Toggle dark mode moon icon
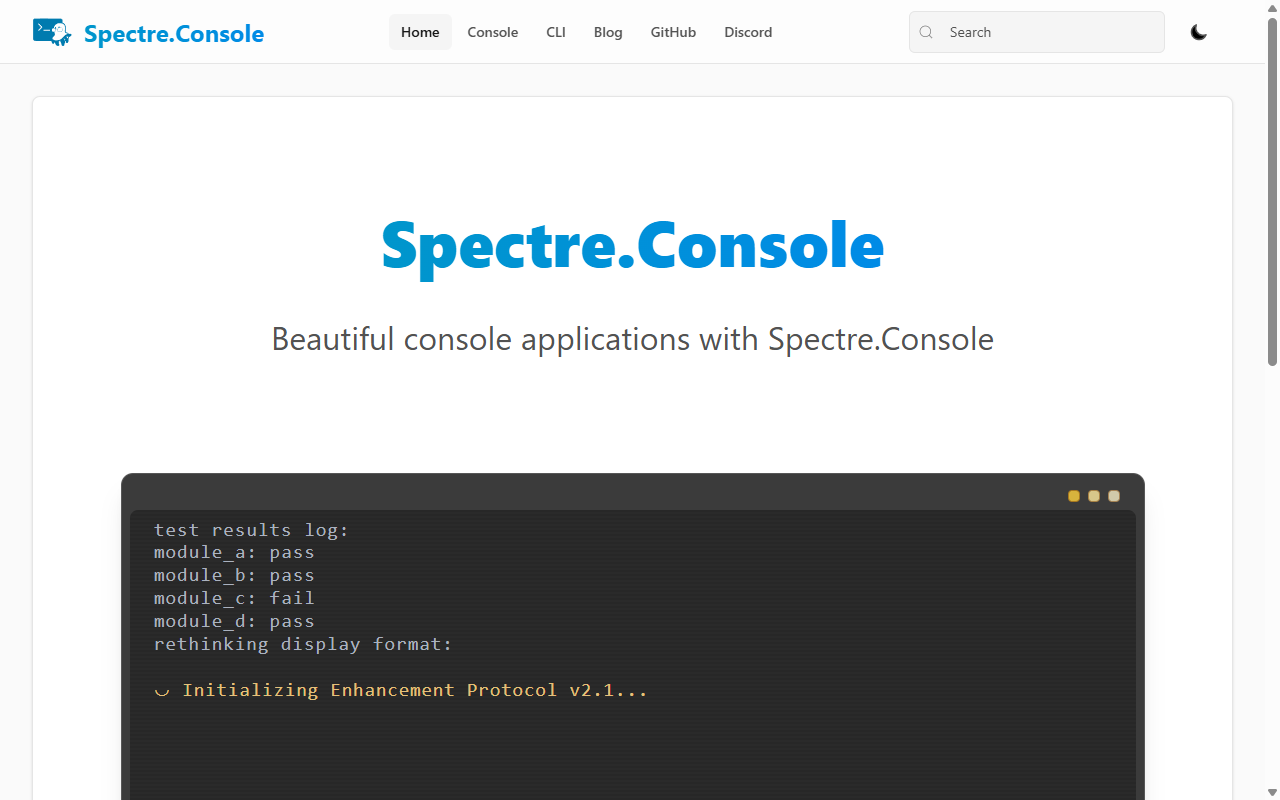 tap(1199, 32)
